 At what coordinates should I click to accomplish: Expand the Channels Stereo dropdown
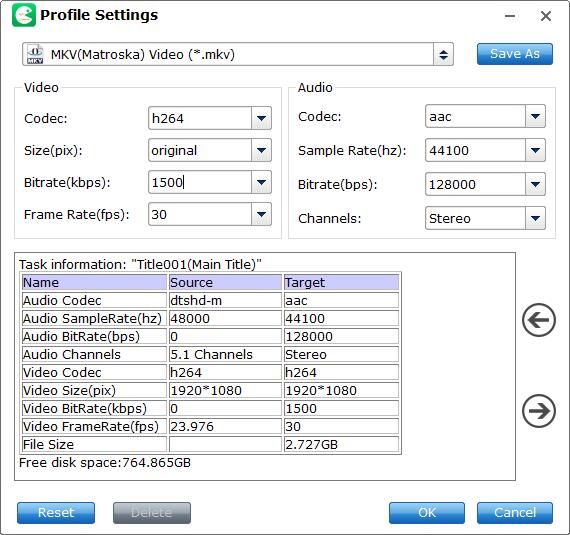535,218
